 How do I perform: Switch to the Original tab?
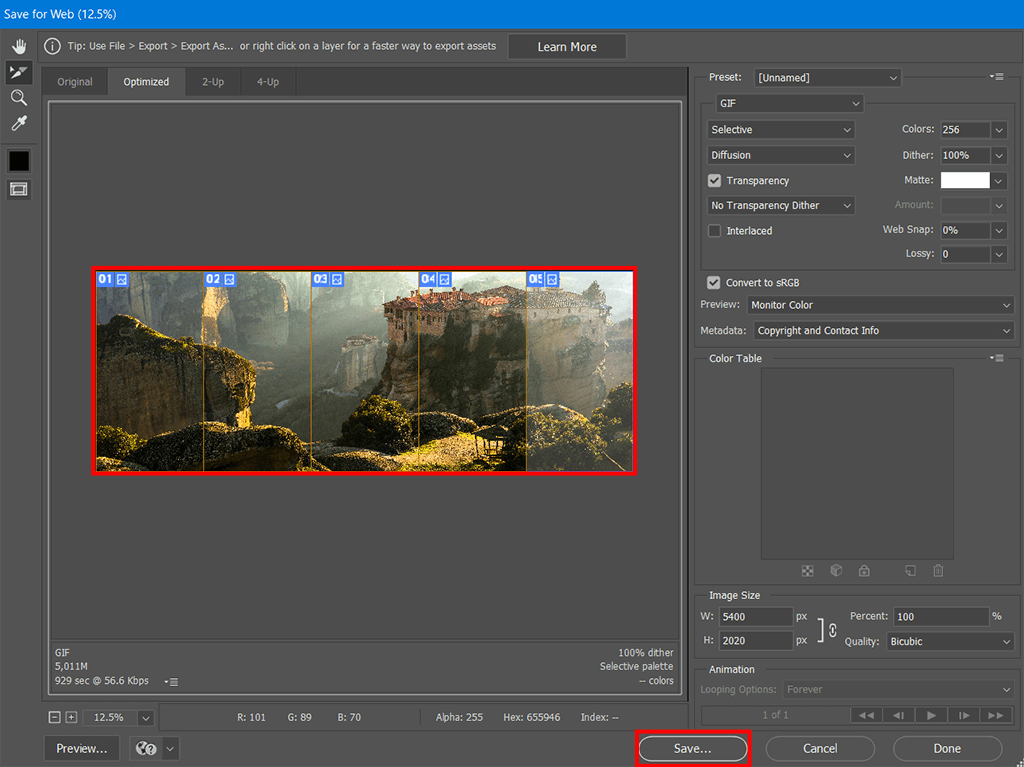pos(75,82)
